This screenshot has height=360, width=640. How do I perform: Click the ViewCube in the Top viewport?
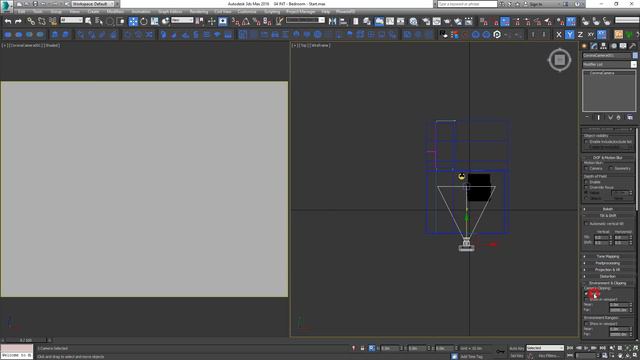(x=559, y=60)
